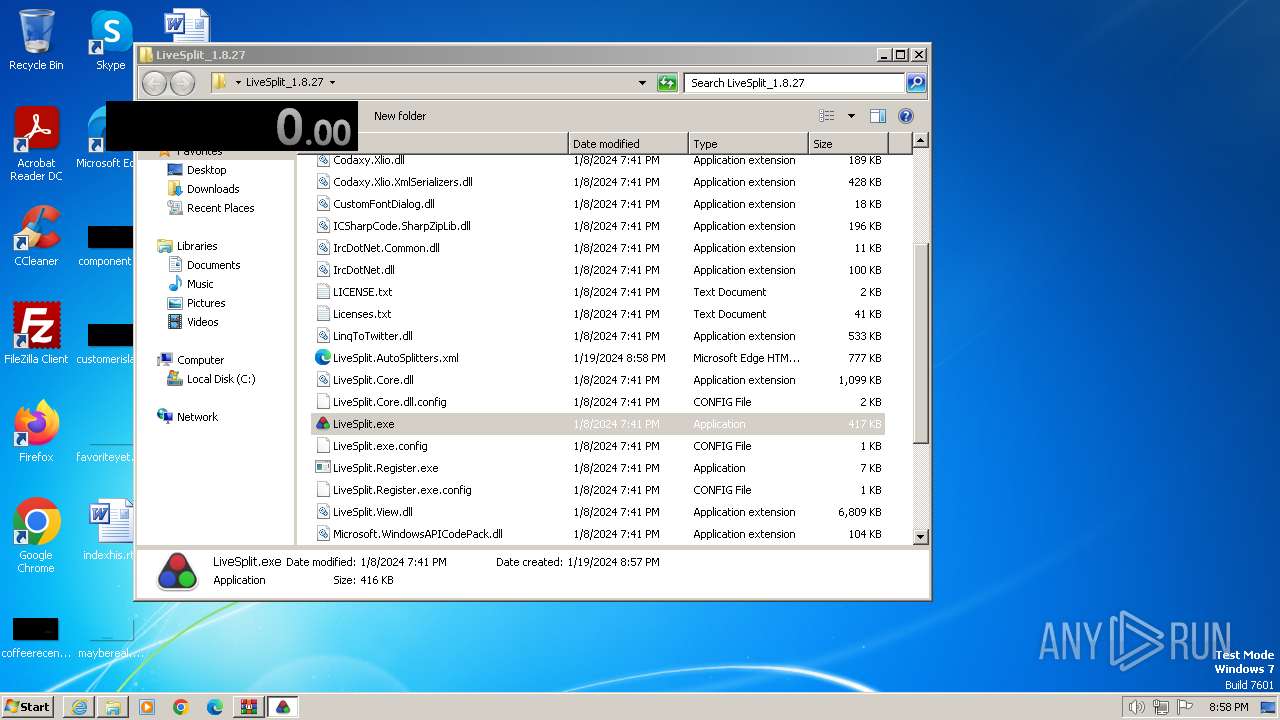1280x720 pixels.
Task: Click the LiveSplit.exe.config file icon
Action: (x=323, y=446)
